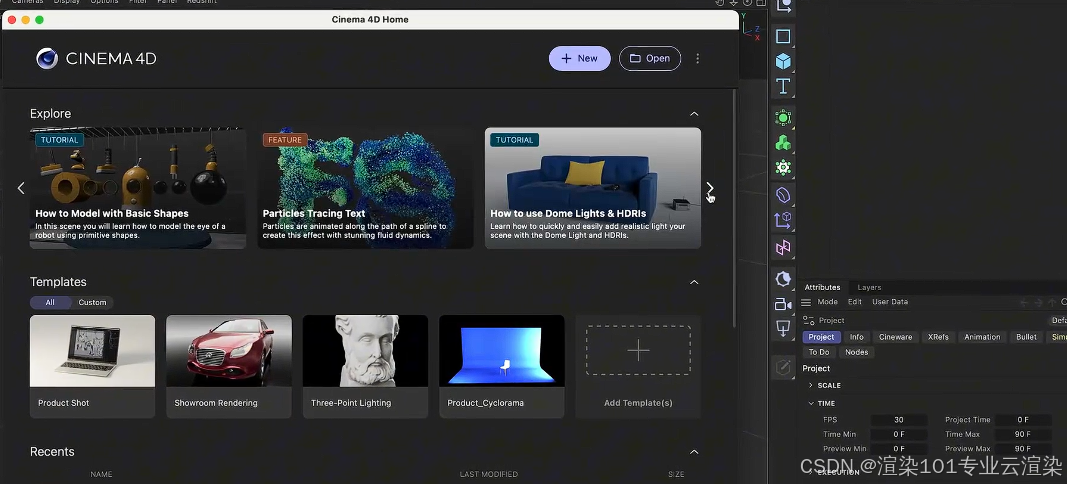Sort recents by LAST MODIFIED column header
Viewport: 1067px width, 484px height.
pos(489,474)
